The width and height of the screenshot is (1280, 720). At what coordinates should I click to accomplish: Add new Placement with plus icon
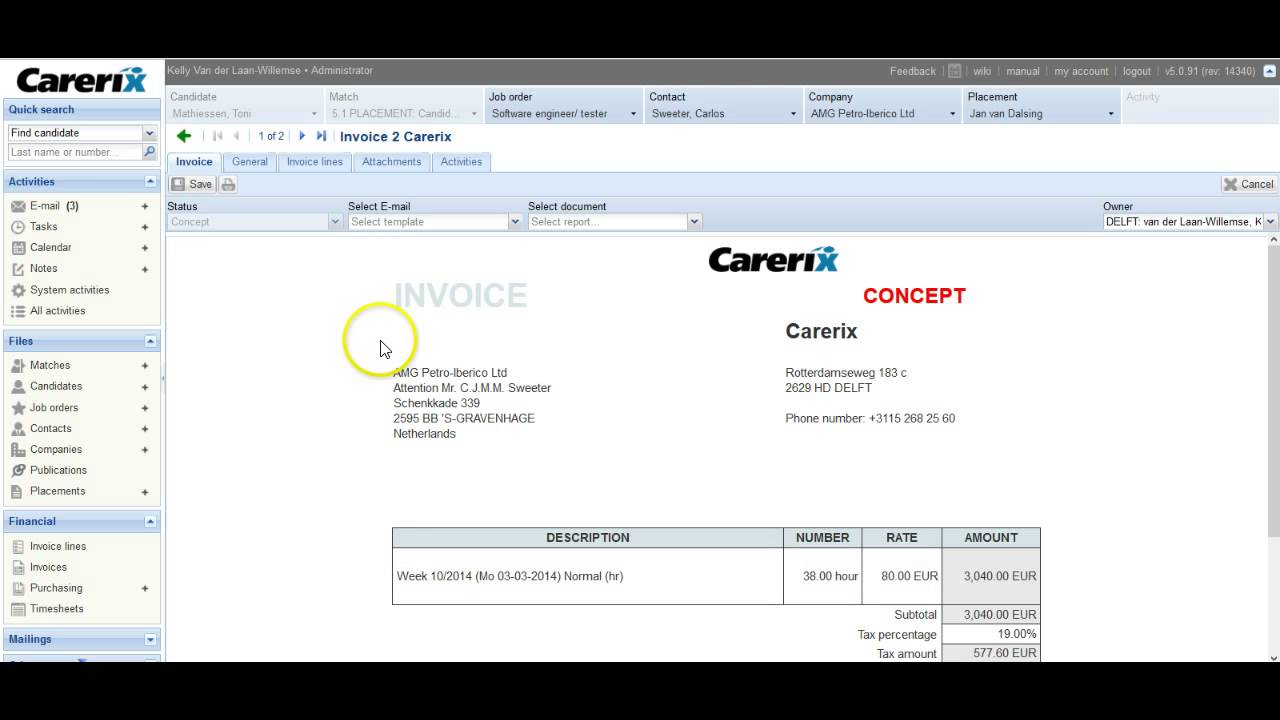pos(145,492)
